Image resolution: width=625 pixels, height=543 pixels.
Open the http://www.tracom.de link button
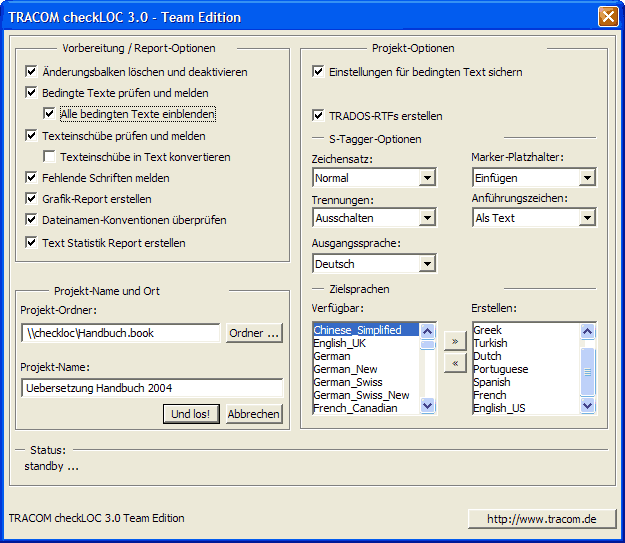(541, 518)
